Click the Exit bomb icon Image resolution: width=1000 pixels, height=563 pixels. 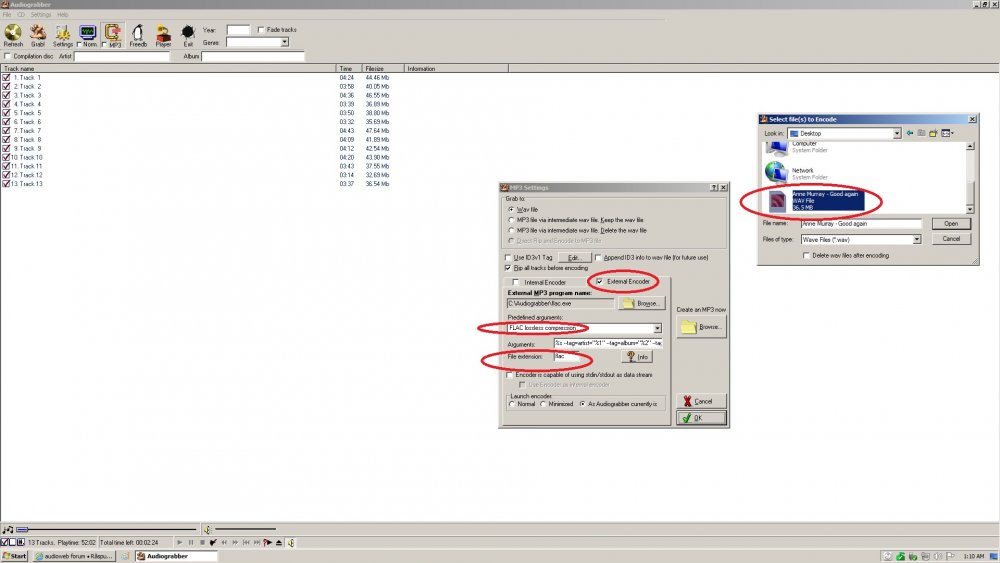pyautogui.click(x=188, y=35)
